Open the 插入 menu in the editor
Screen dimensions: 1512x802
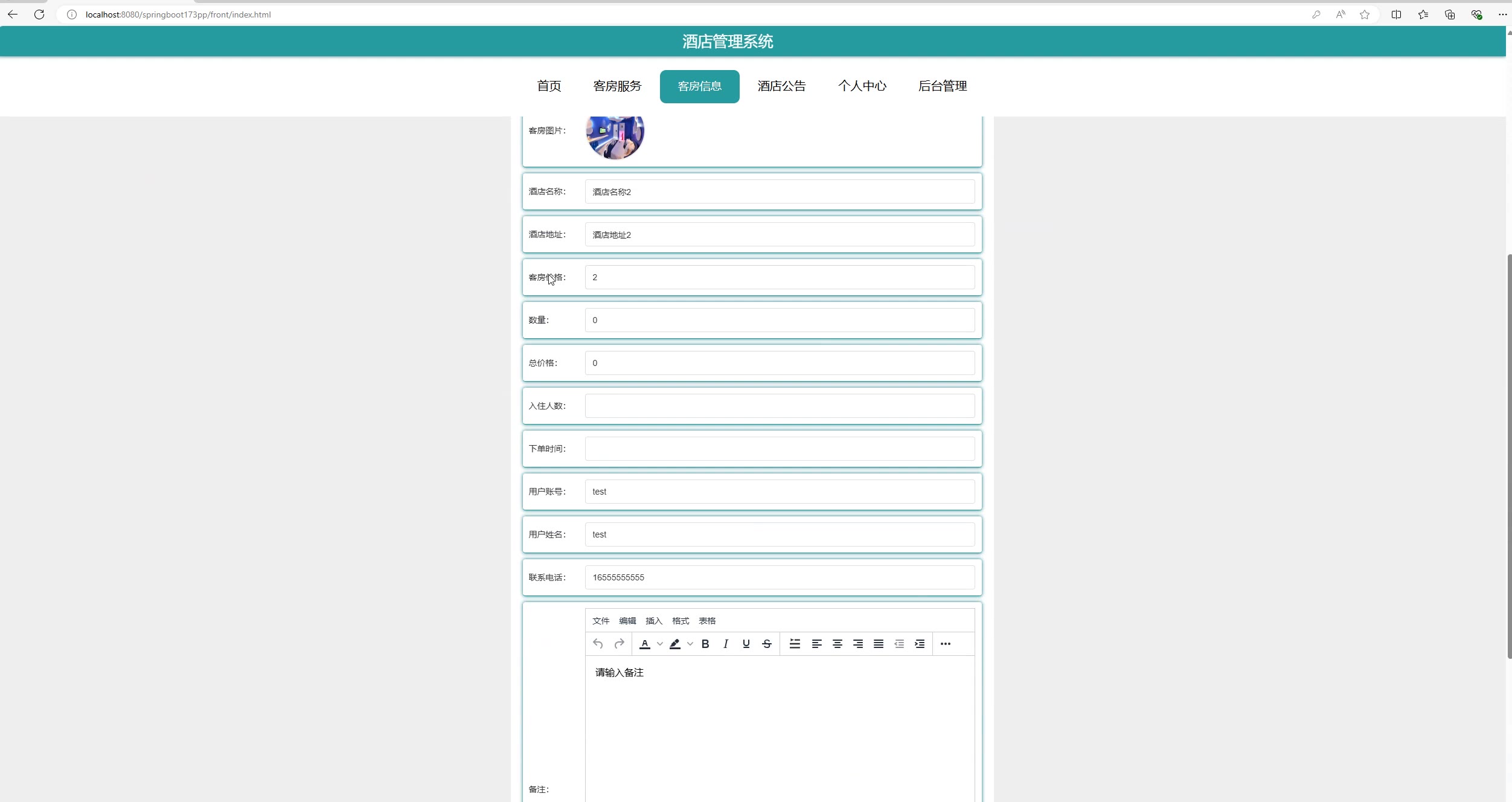653,621
